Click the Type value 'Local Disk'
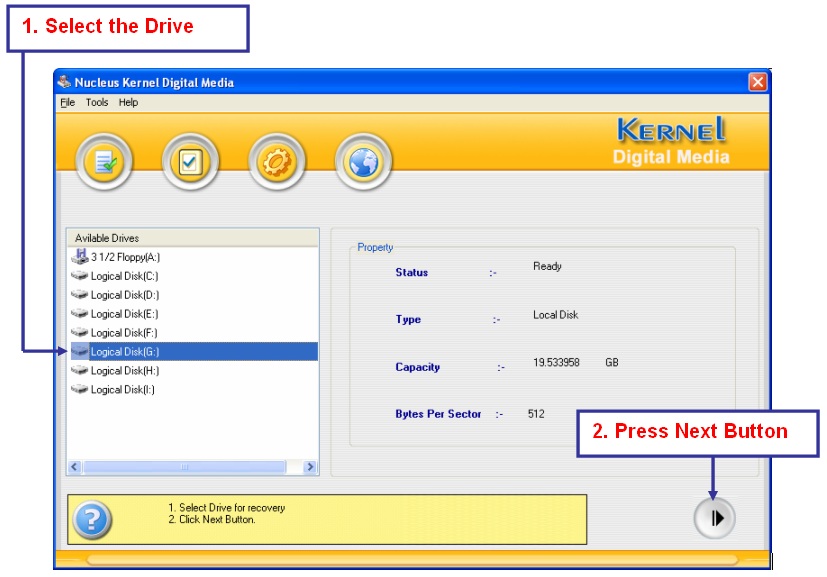The height and width of the screenshot is (577, 827). [555, 315]
